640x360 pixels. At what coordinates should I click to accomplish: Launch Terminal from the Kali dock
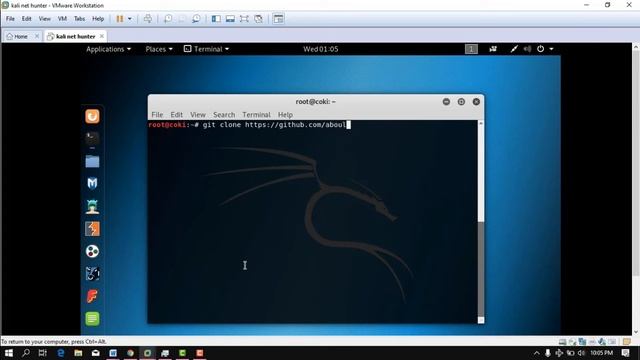pos(92,139)
